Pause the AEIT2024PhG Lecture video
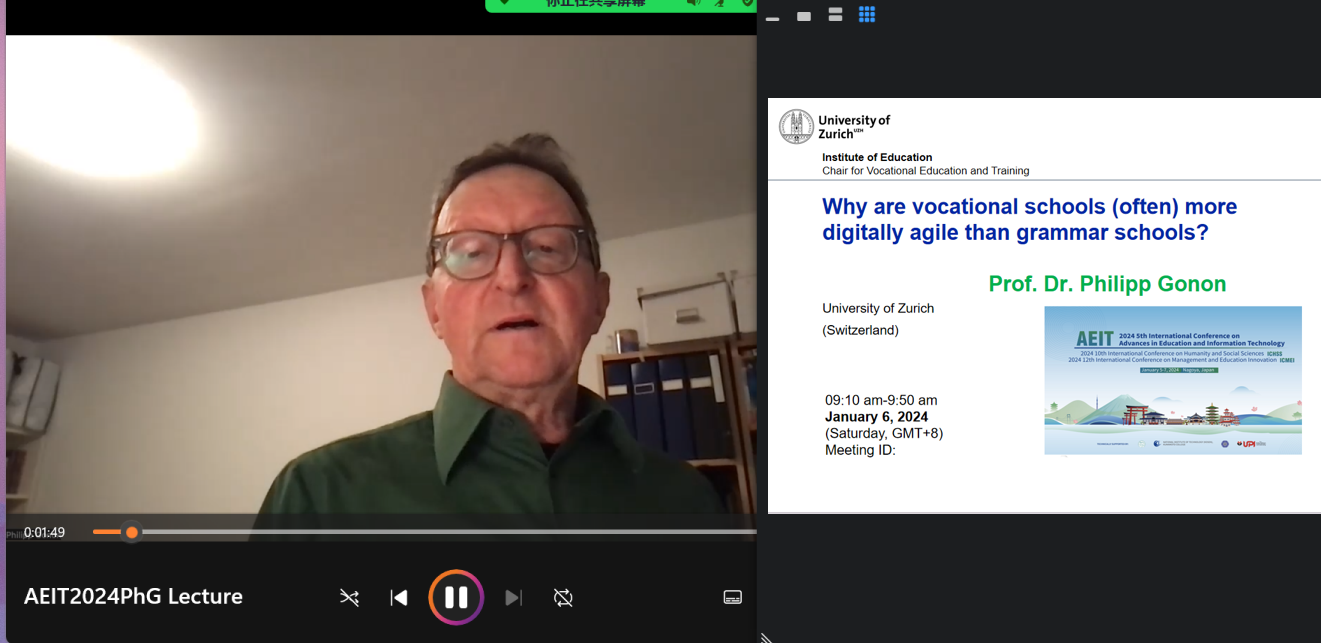This screenshot has width=1321, height=643. (x=456, y=597)
